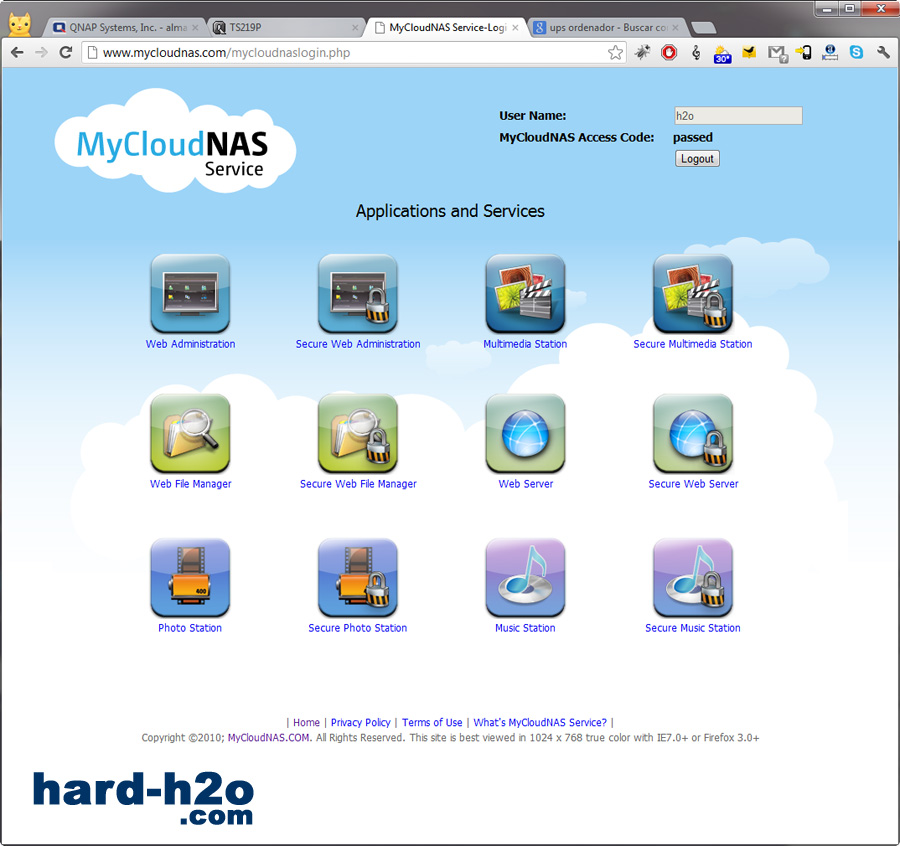This screenshot has width=900, height=846.
Task: Click the red stop-sign extension icon
Action: point(669,53)
